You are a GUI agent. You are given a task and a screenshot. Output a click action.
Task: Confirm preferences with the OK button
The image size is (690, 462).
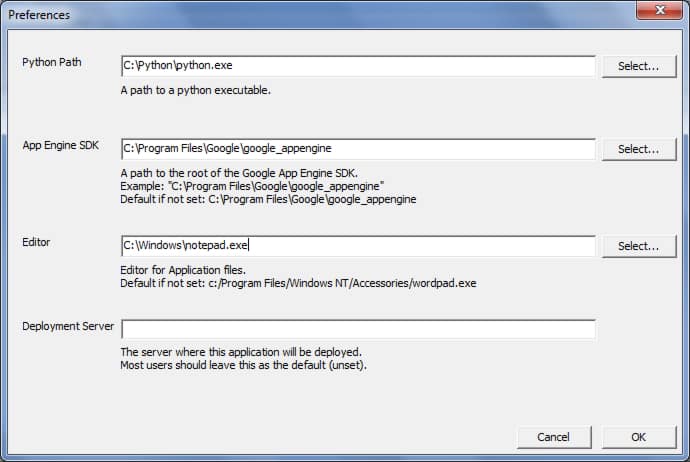click(638, 437)
